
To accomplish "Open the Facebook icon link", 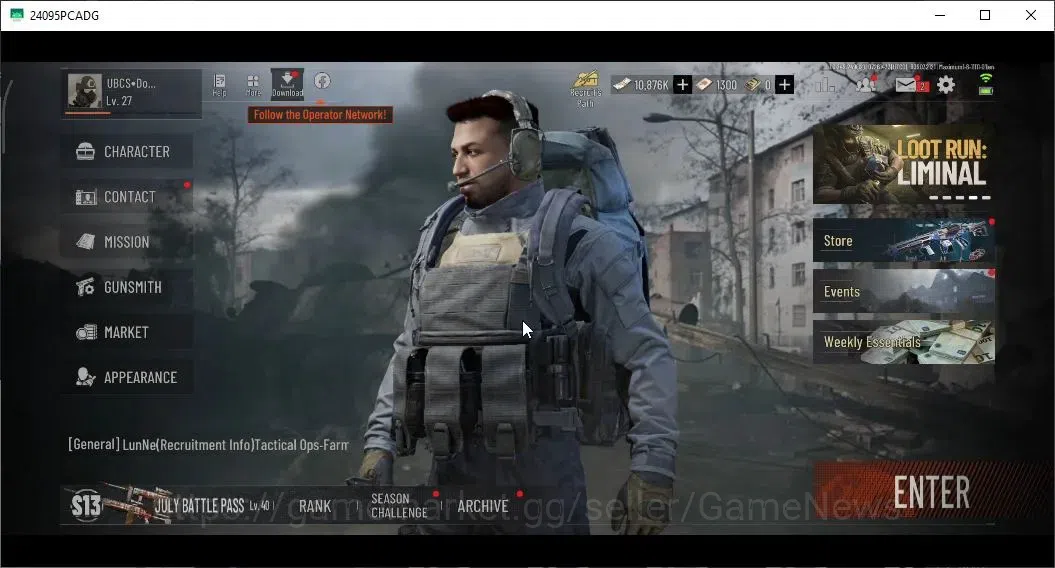I will click(x=322, y=81).
